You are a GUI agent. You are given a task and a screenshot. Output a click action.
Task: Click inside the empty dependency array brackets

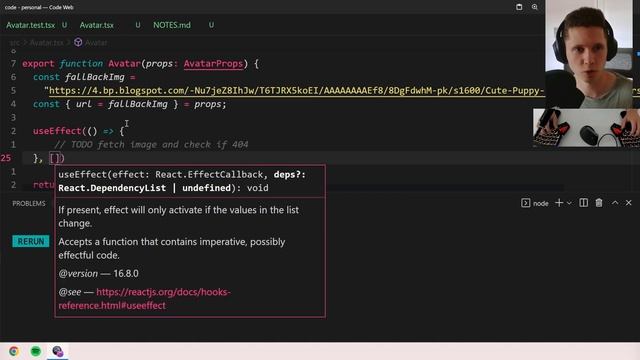pos(55,158)
